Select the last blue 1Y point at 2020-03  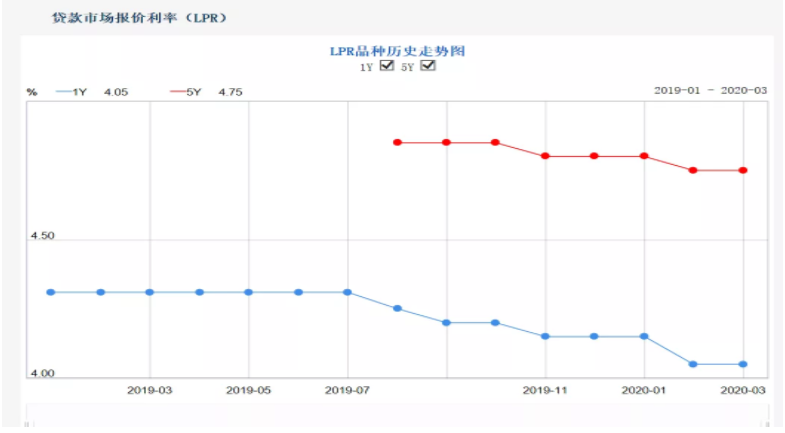click(x=743, y=364)
